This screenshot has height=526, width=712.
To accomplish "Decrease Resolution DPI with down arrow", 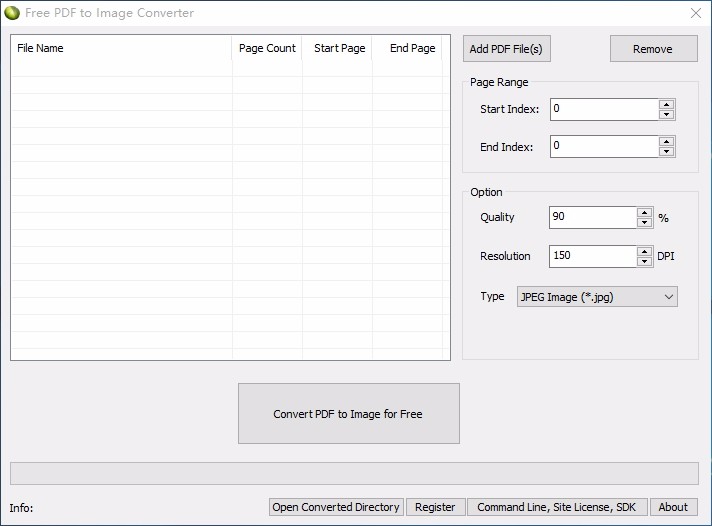I will (644, 262).
